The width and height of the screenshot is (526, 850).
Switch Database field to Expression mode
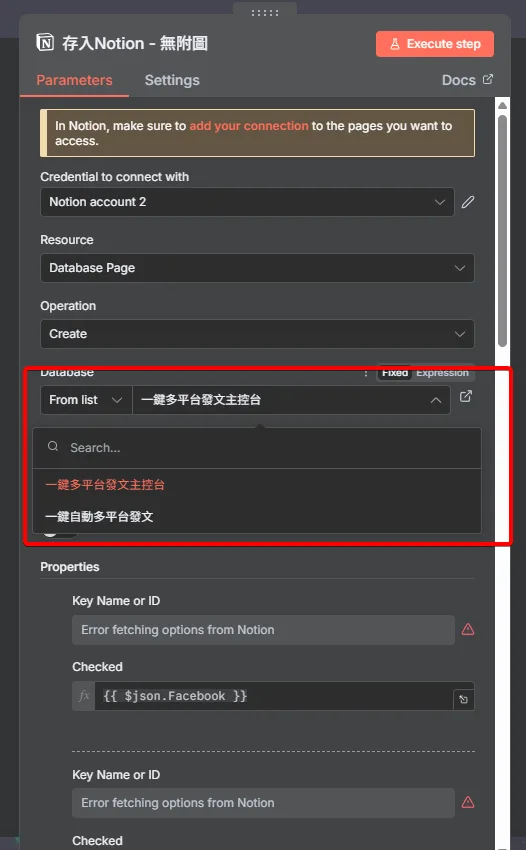442,373
